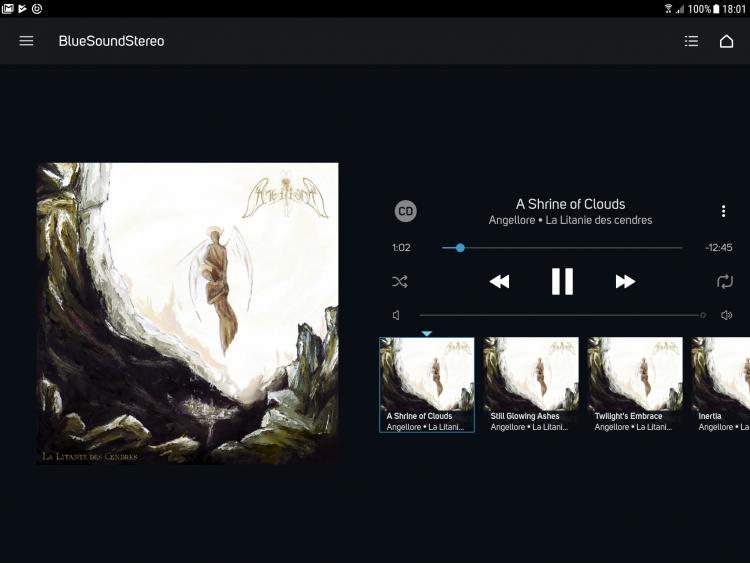This screenshot has width=750, height=563.
Task: Click Angellore • La Litanie des cendres subtitle
Action: point(570,220)
